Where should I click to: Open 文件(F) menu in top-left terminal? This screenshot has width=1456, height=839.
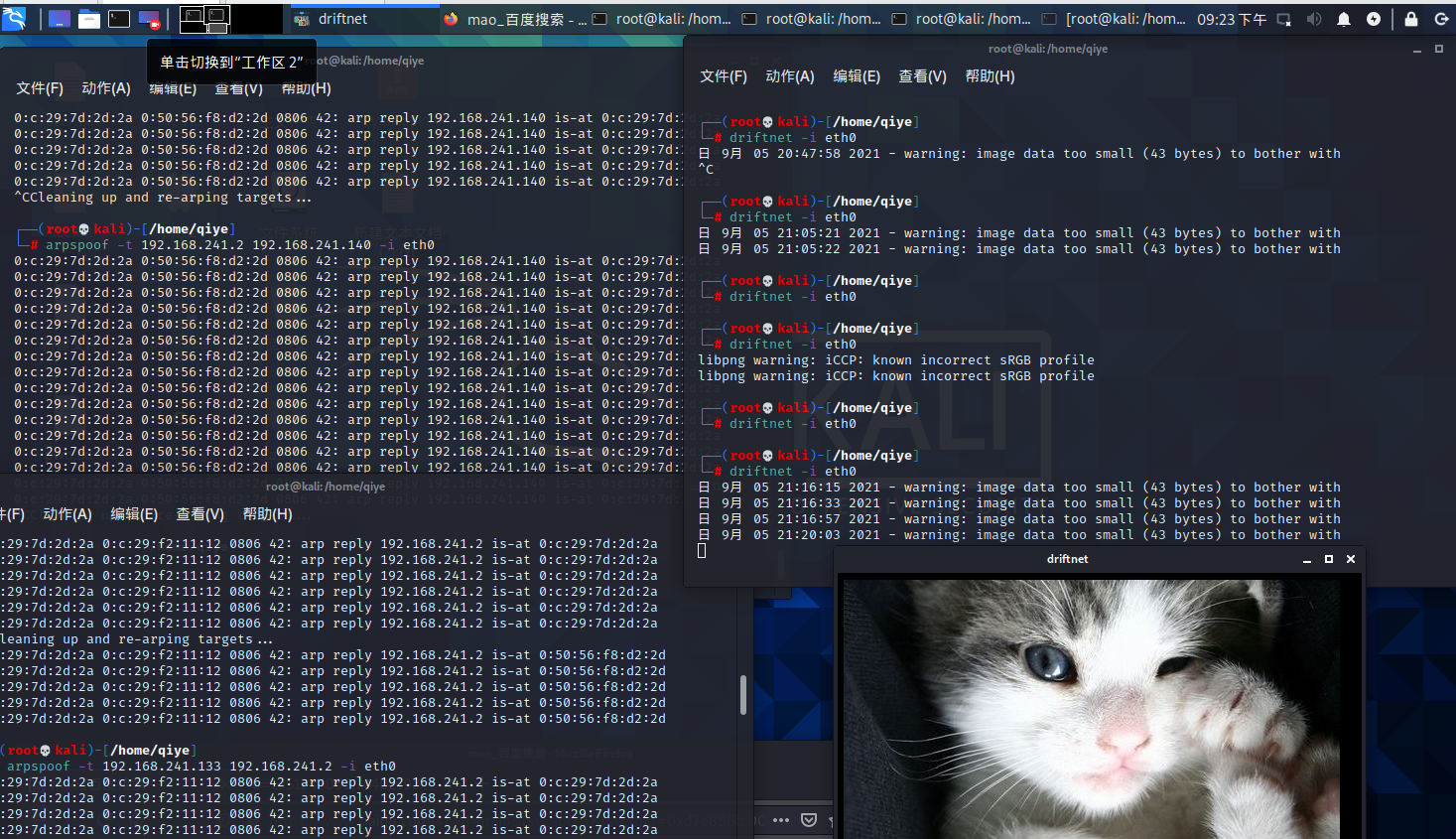[40, 88]
